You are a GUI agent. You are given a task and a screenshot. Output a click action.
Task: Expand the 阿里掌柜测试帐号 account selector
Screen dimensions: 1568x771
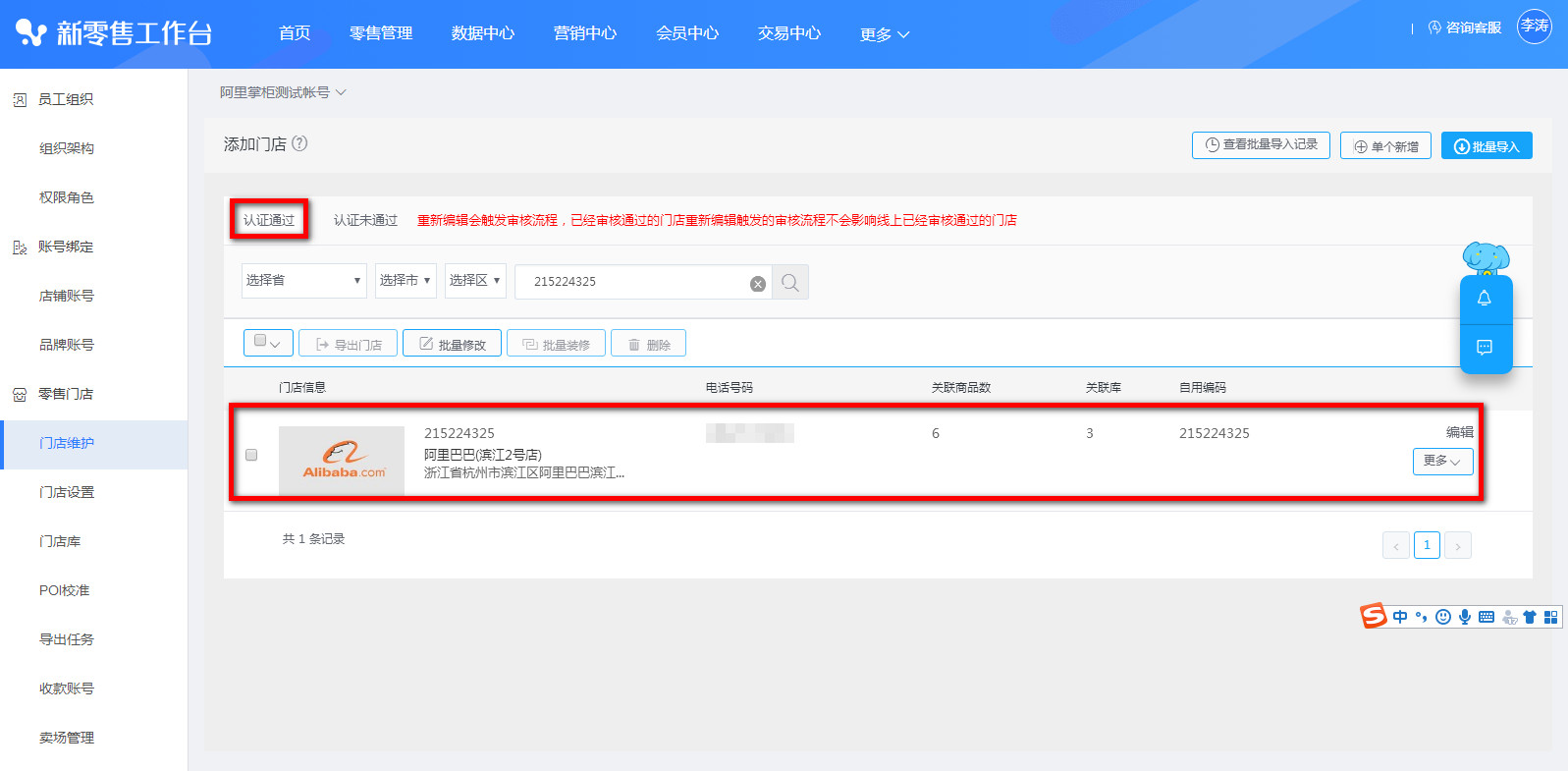click(283, 92)
